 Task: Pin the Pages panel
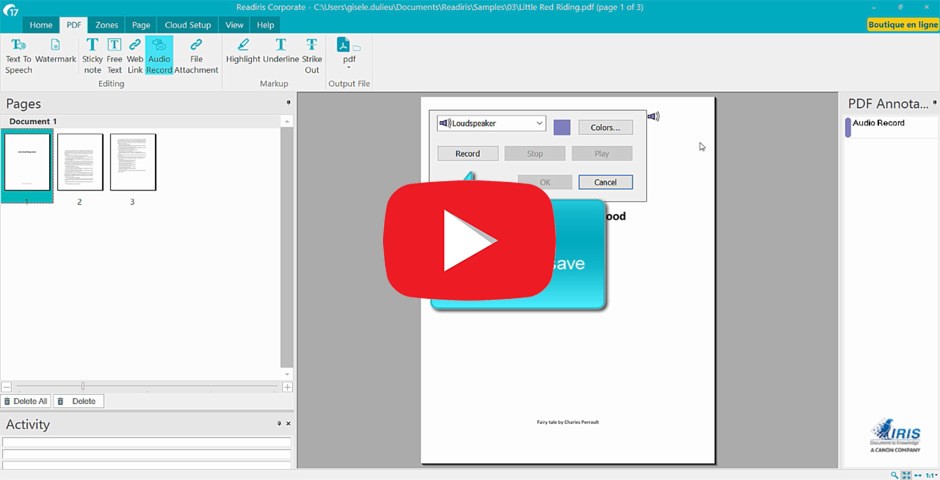tap(288, 103)
